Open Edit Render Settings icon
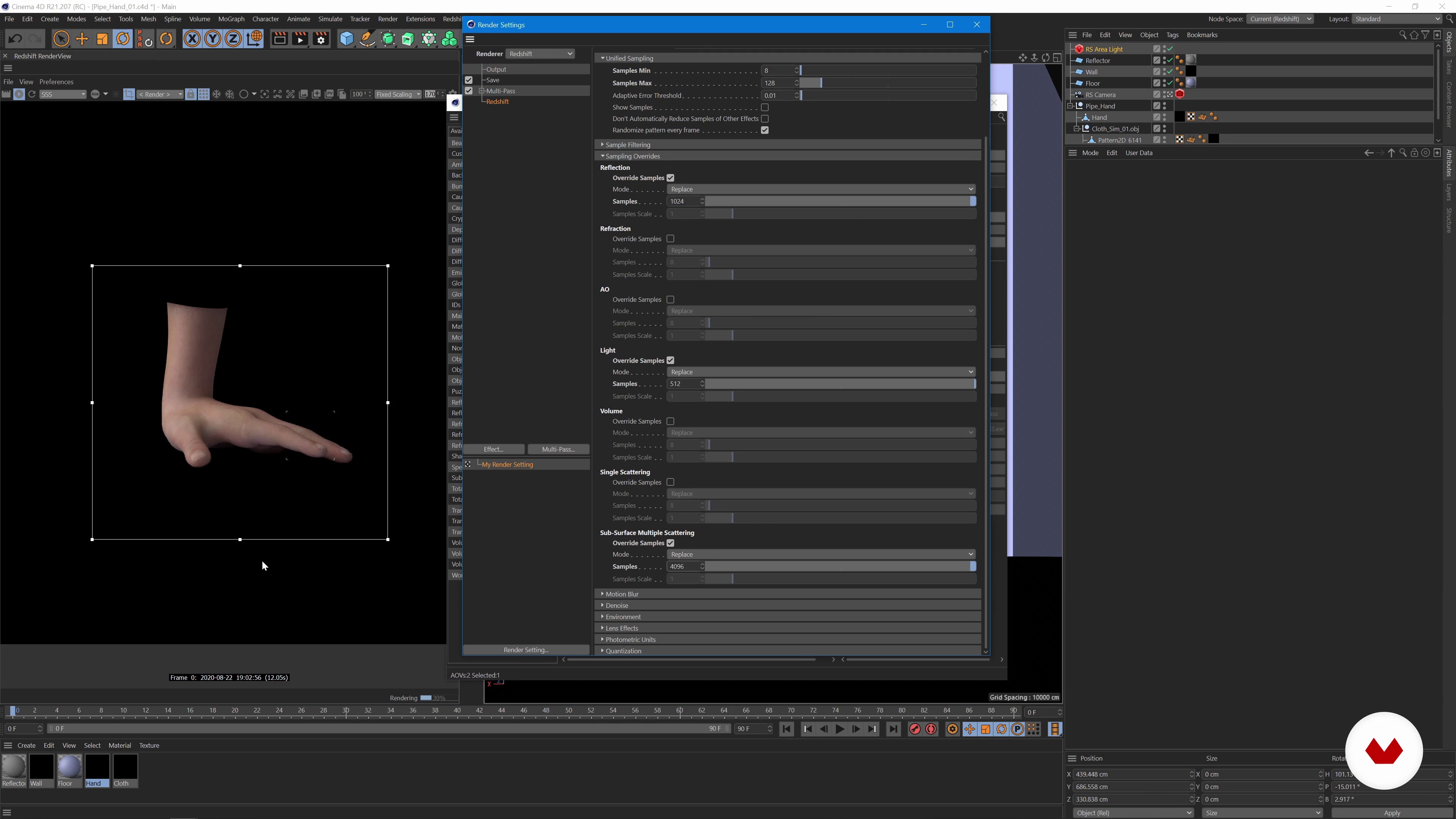 click(x=321, y=39)
